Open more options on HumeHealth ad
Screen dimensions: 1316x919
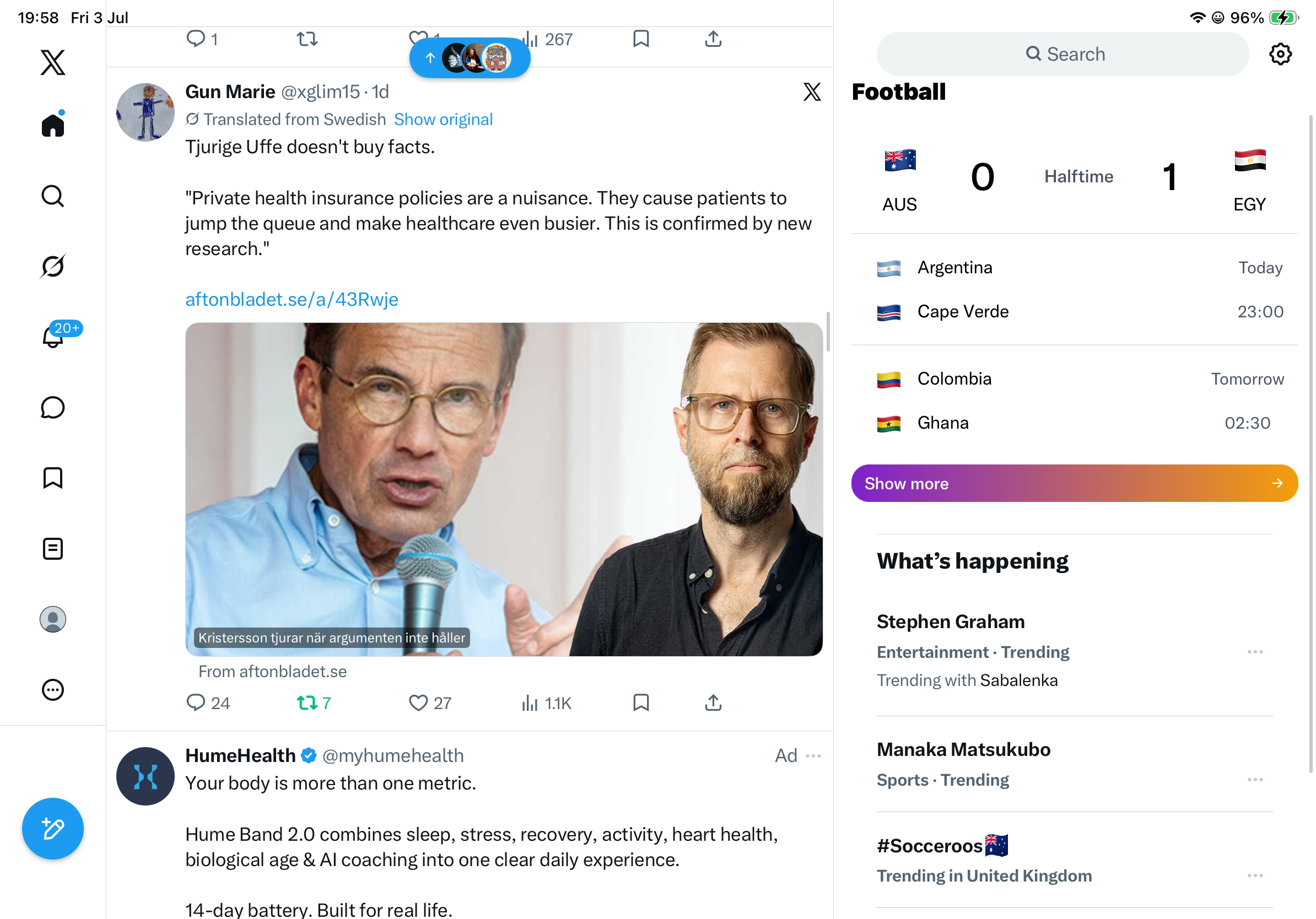point(813,756)
